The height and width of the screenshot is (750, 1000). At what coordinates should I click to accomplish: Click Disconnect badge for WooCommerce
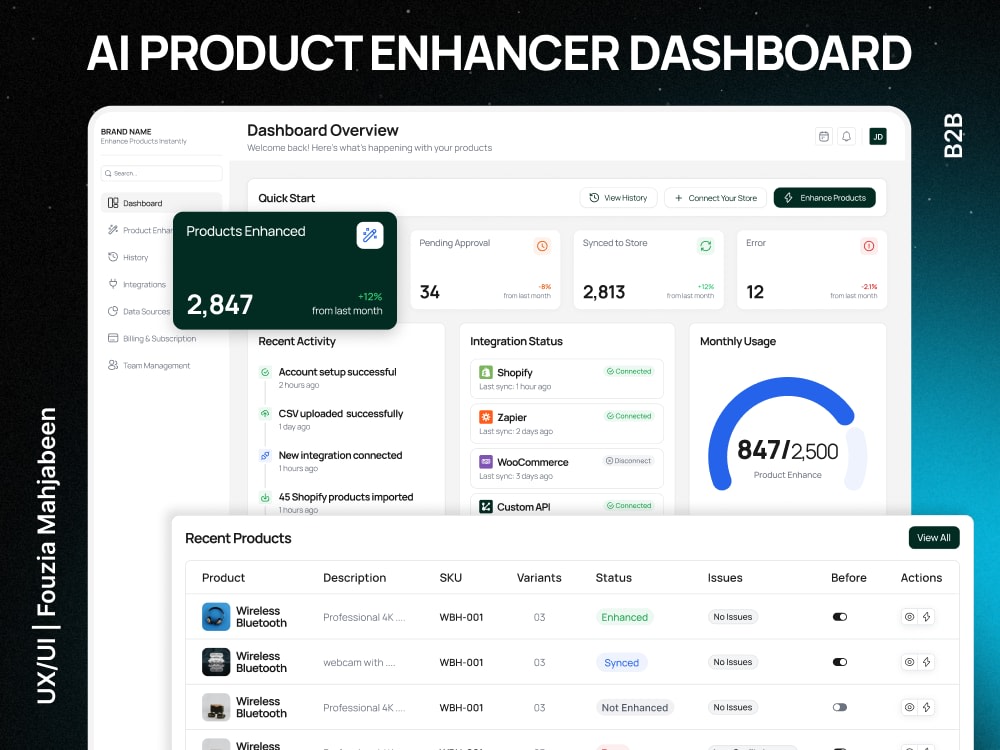(x=628, y=460)
